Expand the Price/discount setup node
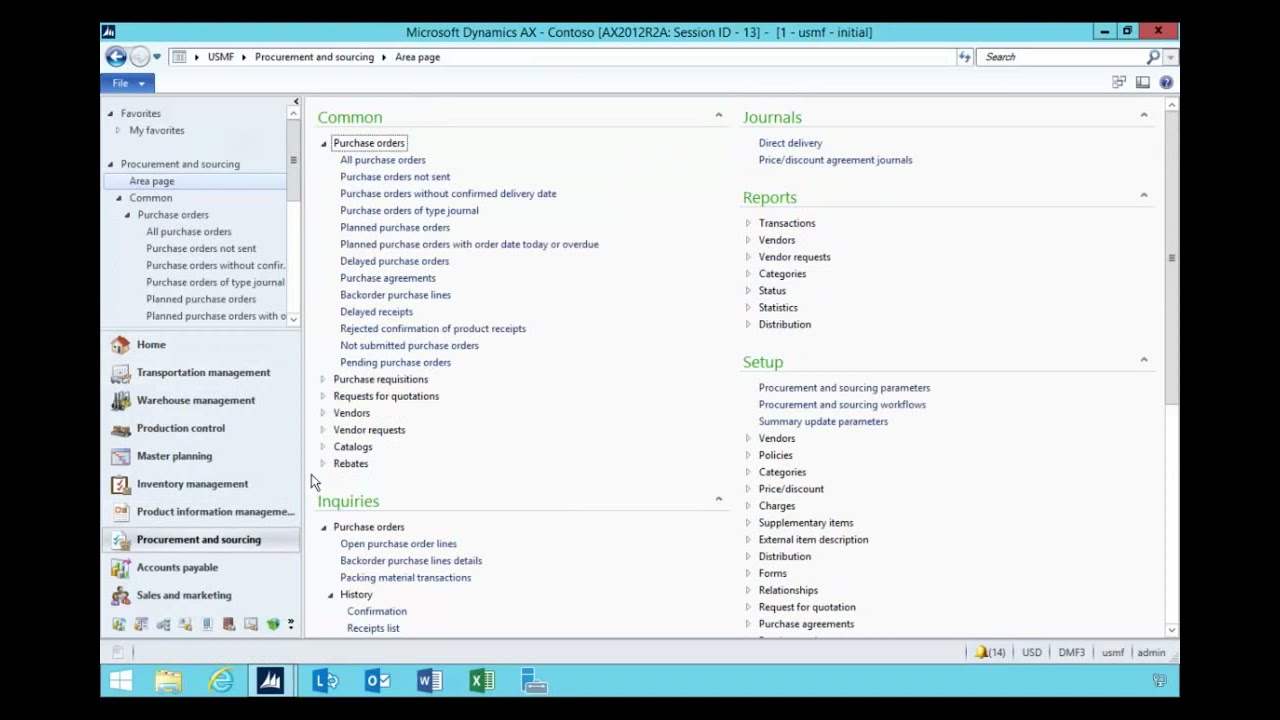The width and height of the screenshot is (1280, 720). click(748, 490)
